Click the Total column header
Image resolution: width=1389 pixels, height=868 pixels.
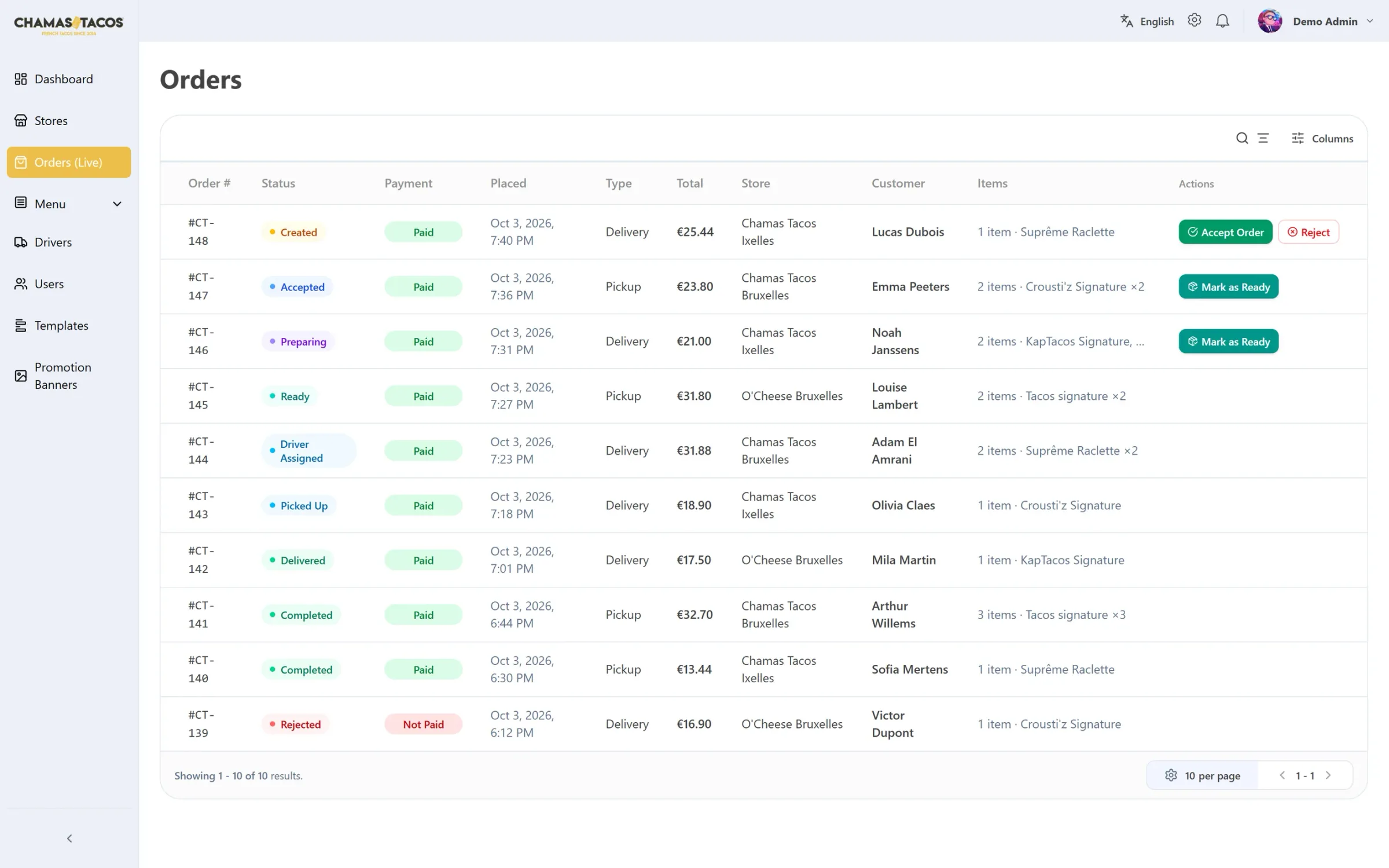(690, 183)
